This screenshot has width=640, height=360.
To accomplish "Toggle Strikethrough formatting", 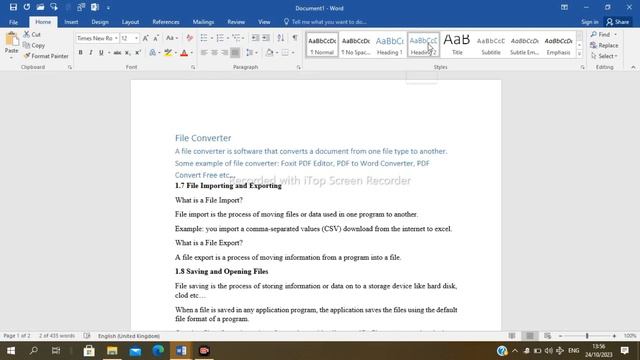I will click(x=117, y=53).
